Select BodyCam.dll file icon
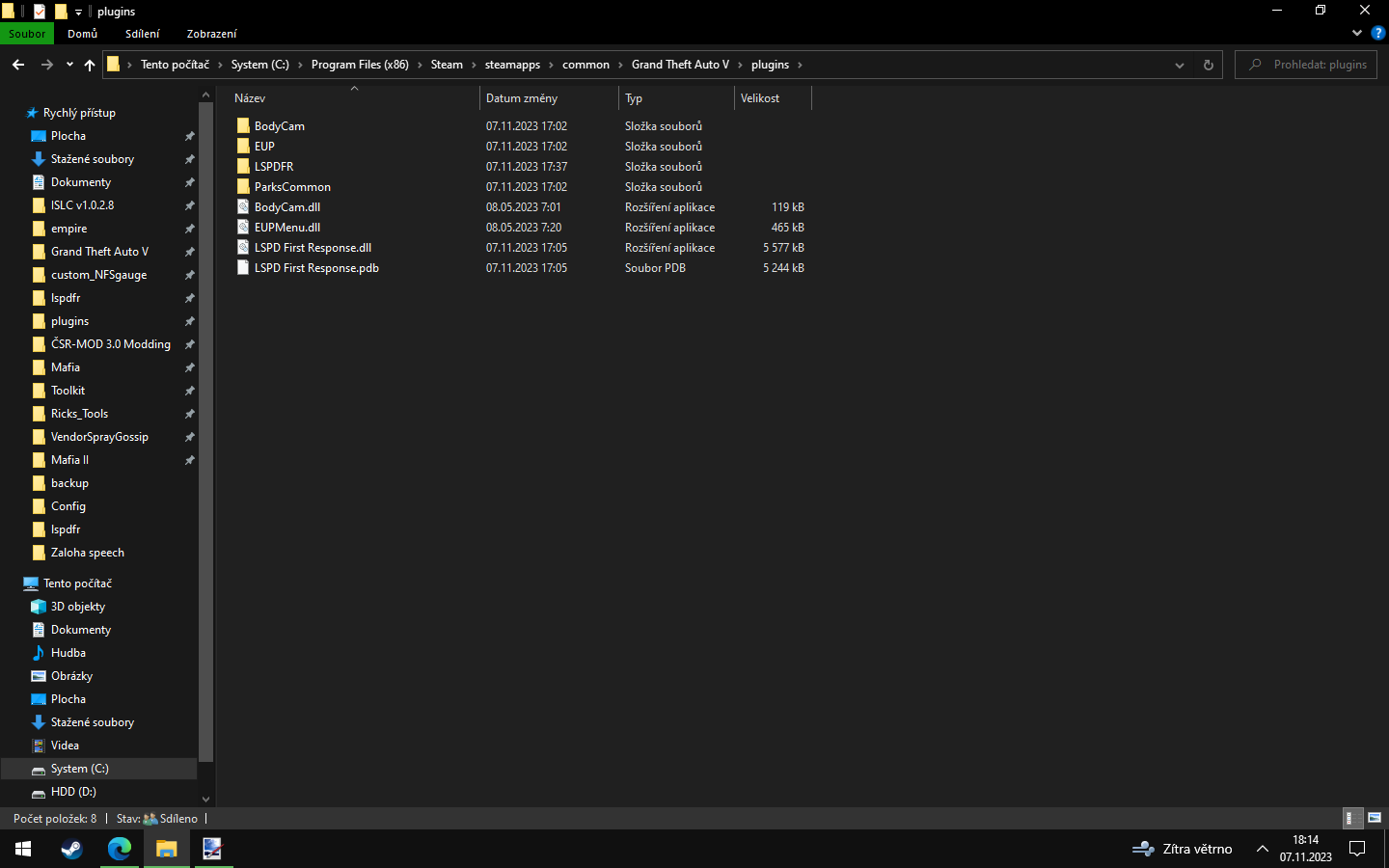 [x=243, y=207]
